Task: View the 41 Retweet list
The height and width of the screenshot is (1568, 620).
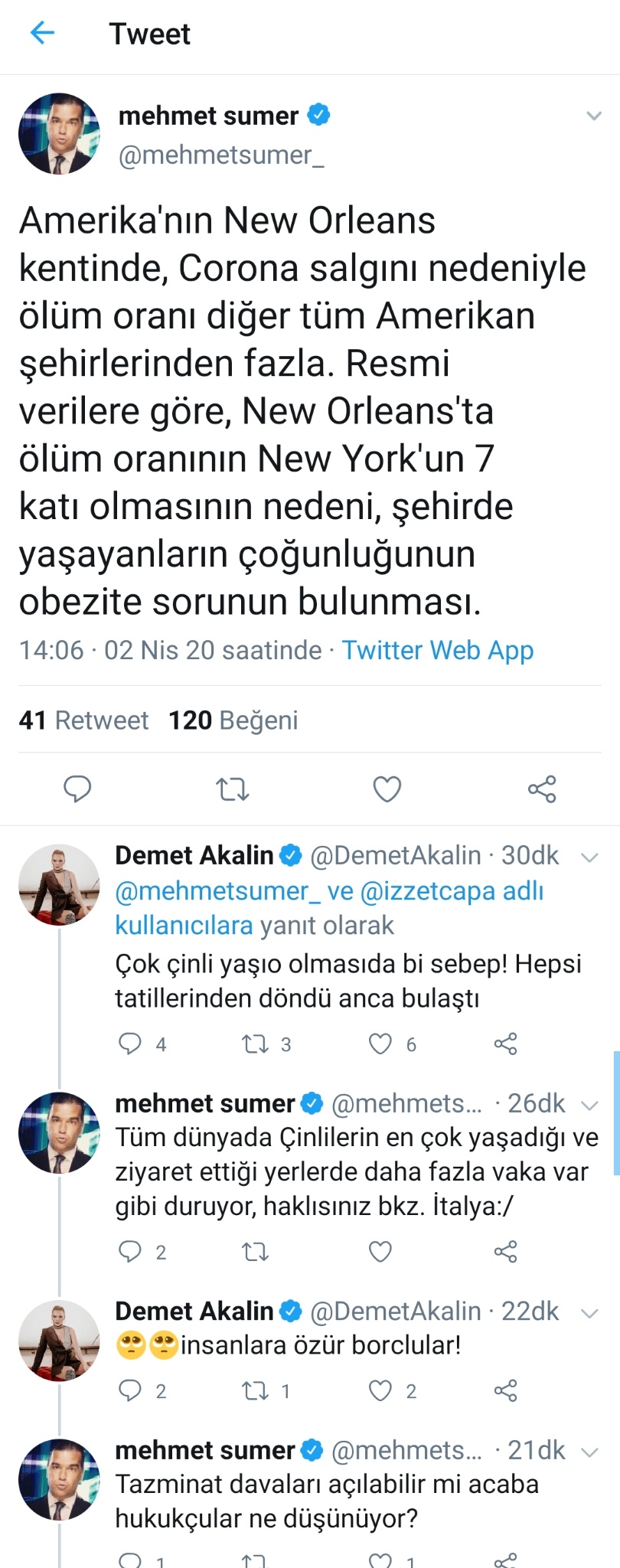Action: pyautogui.click(x=84, y=720)
